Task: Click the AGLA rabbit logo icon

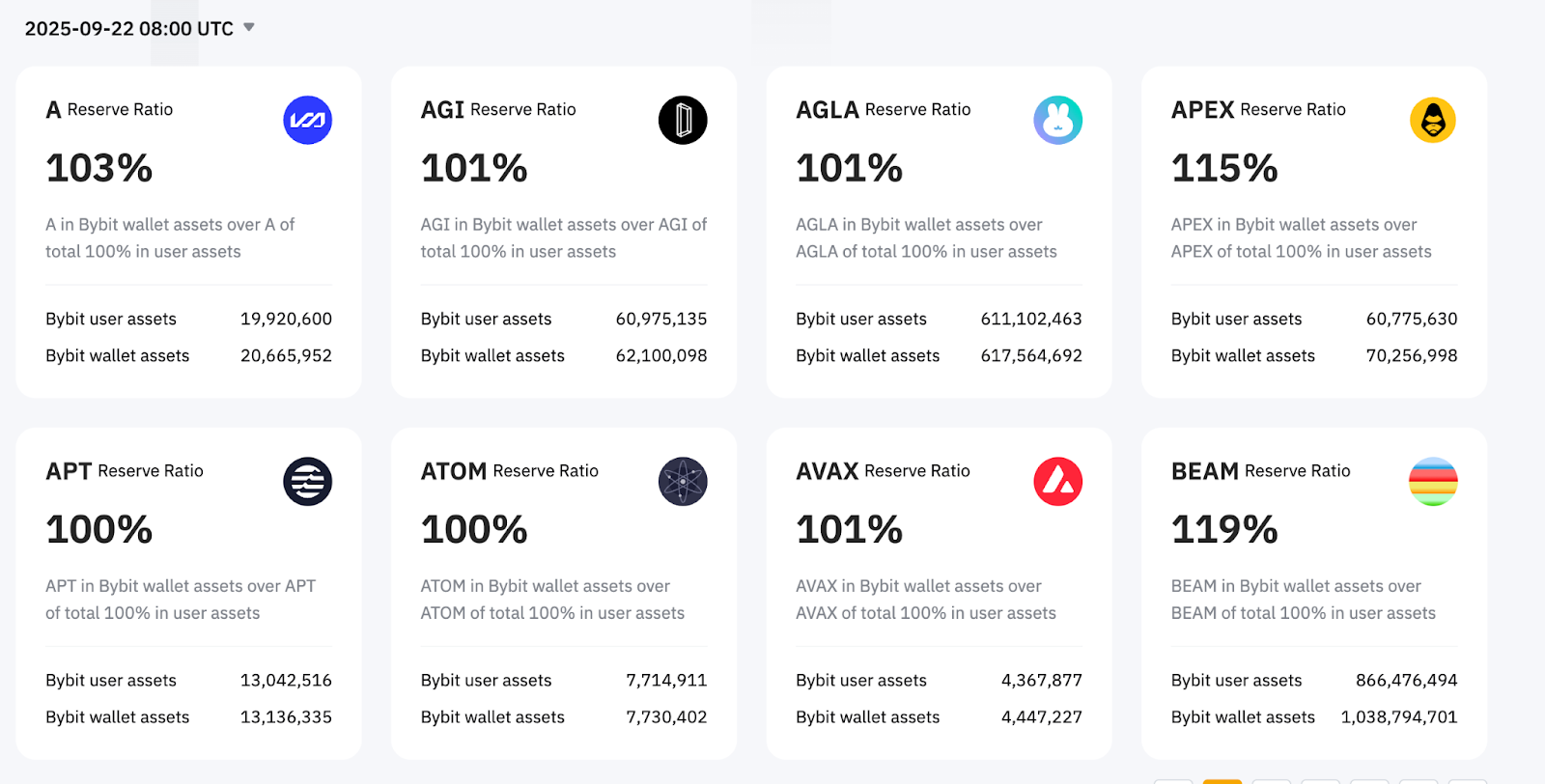Action: tap(1057, 120)
